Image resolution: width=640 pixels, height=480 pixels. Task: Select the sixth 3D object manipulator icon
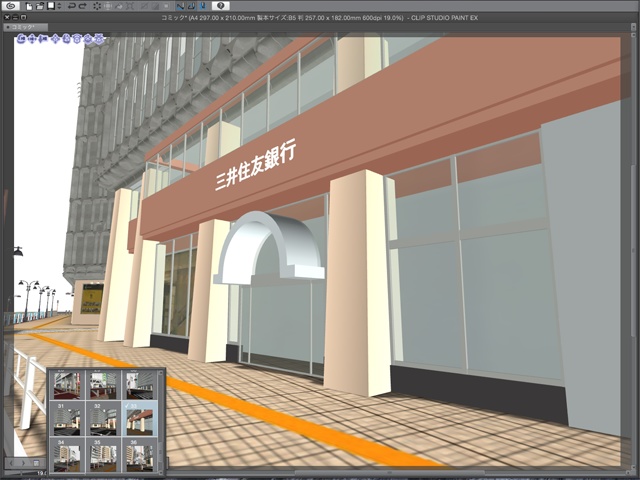pos(78,39)
